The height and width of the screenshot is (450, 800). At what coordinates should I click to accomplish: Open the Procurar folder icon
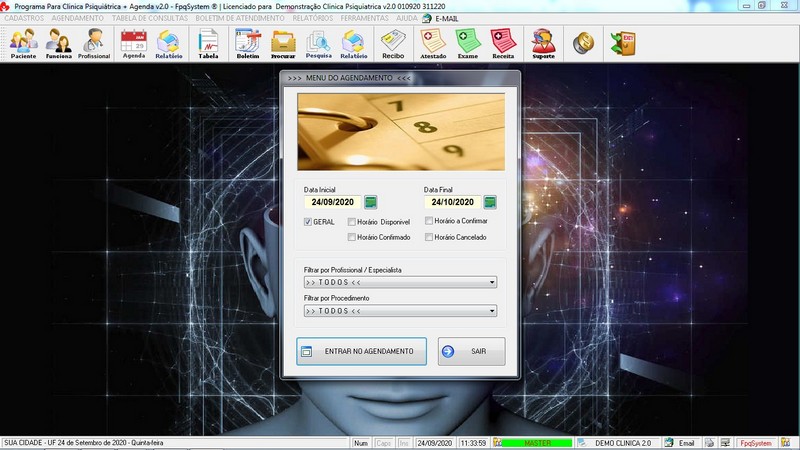click(x=283, y=43)
